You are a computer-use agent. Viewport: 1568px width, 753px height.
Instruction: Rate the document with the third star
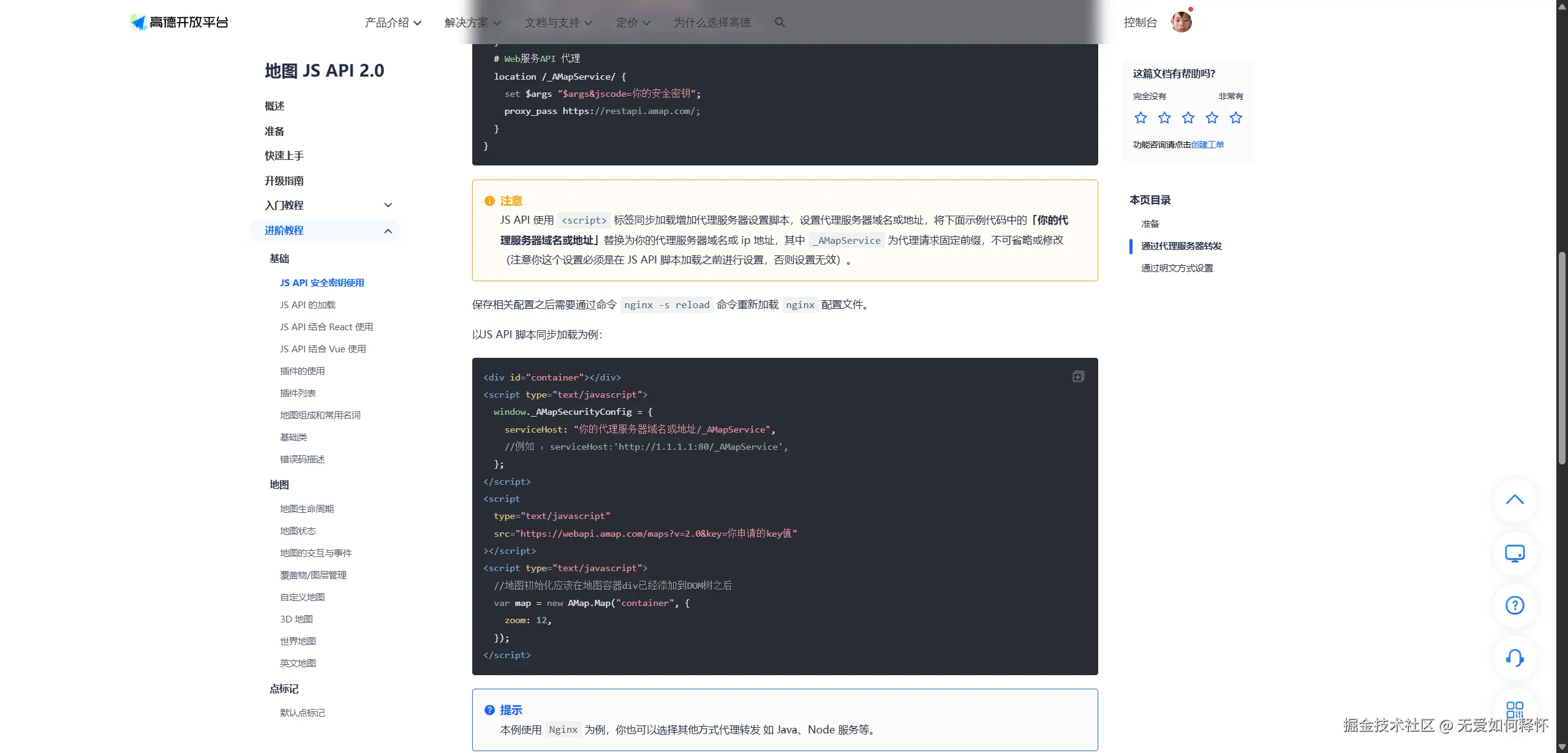[1188, 118]
